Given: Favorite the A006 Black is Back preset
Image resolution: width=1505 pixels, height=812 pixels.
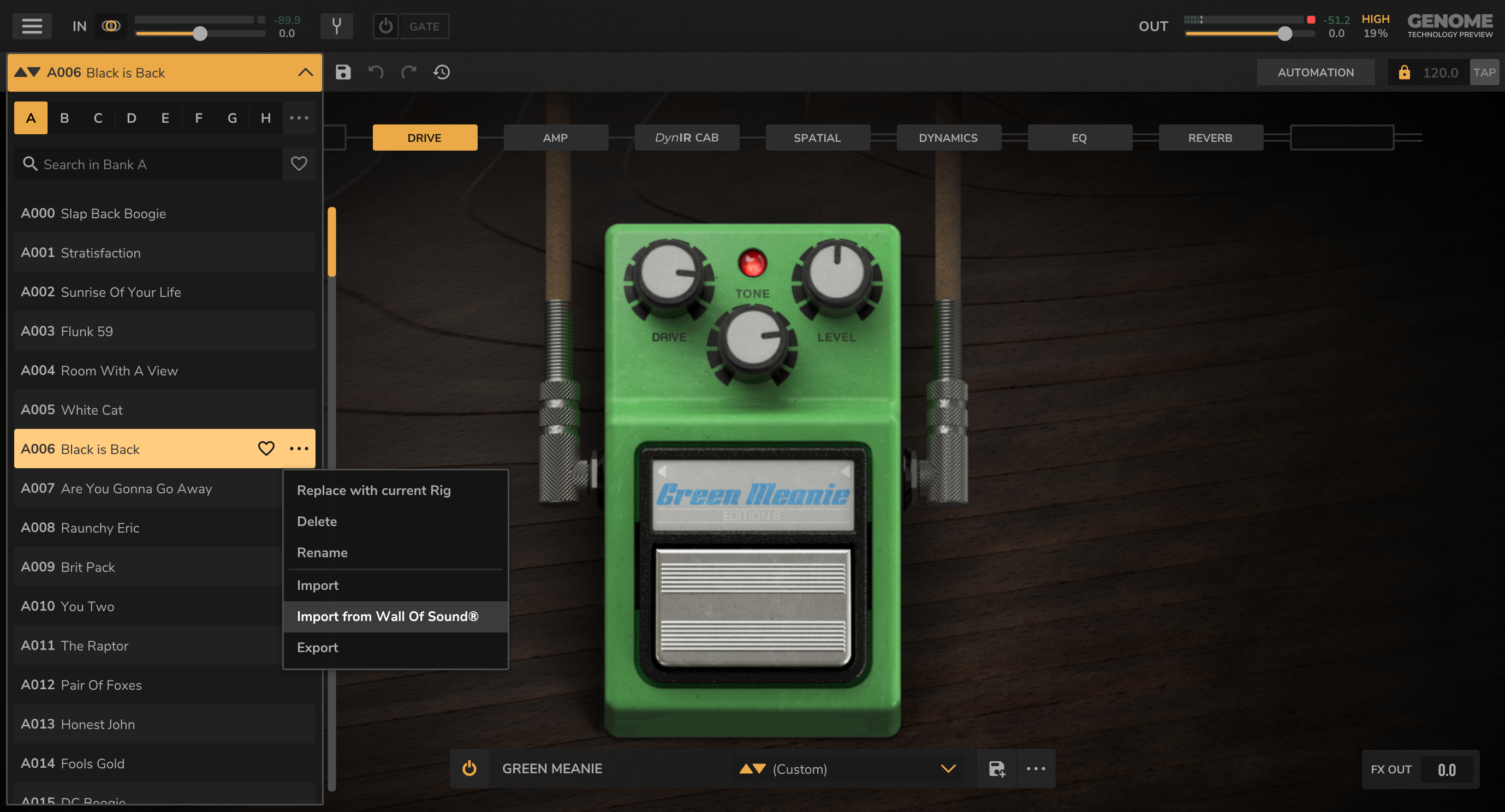Looking at the screenshot, I should pyautogui.click(x=266, y=449).
